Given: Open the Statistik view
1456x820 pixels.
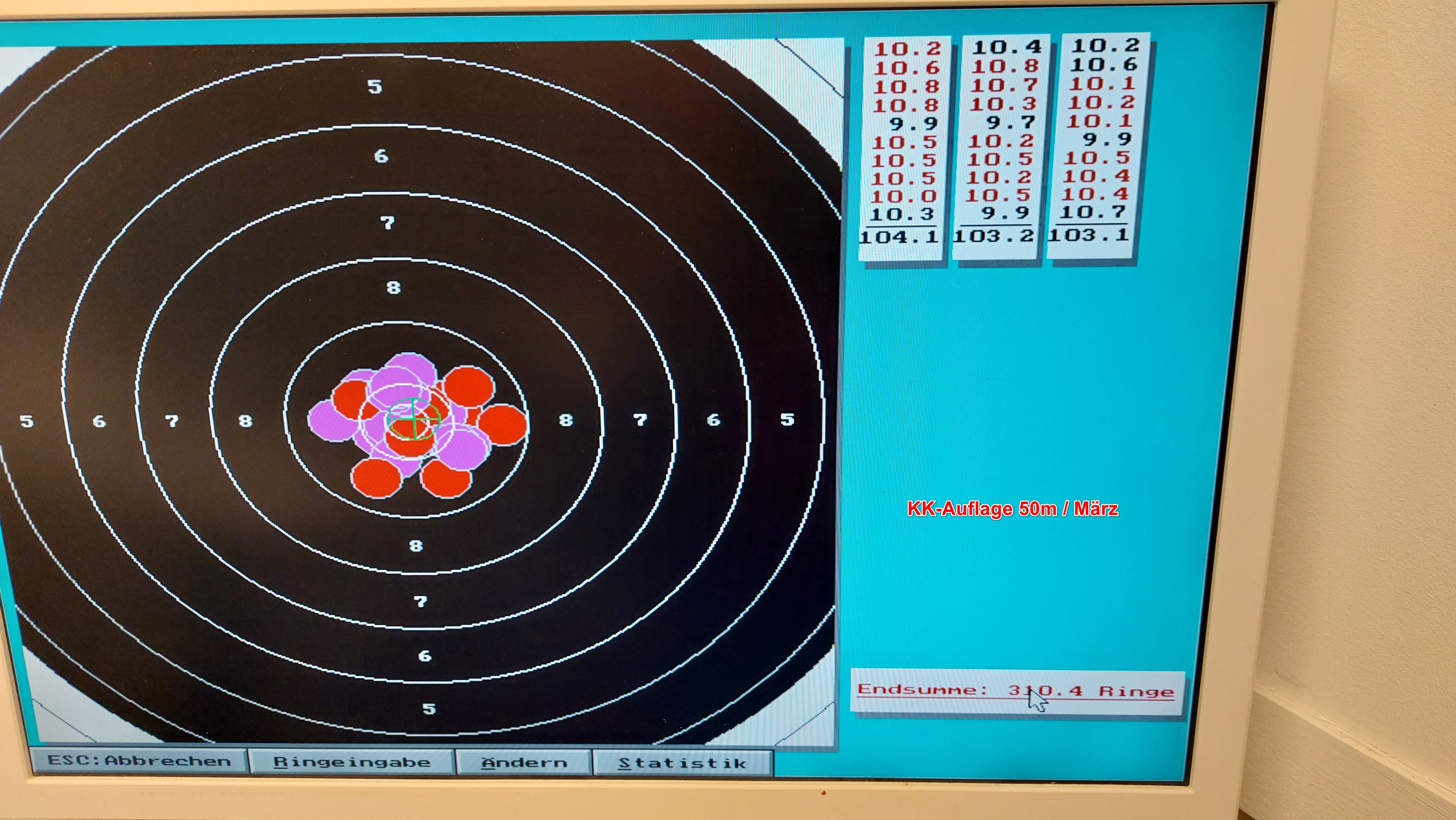Looking at the screenshot, I should pyautogui.click(x=682, y=764).
